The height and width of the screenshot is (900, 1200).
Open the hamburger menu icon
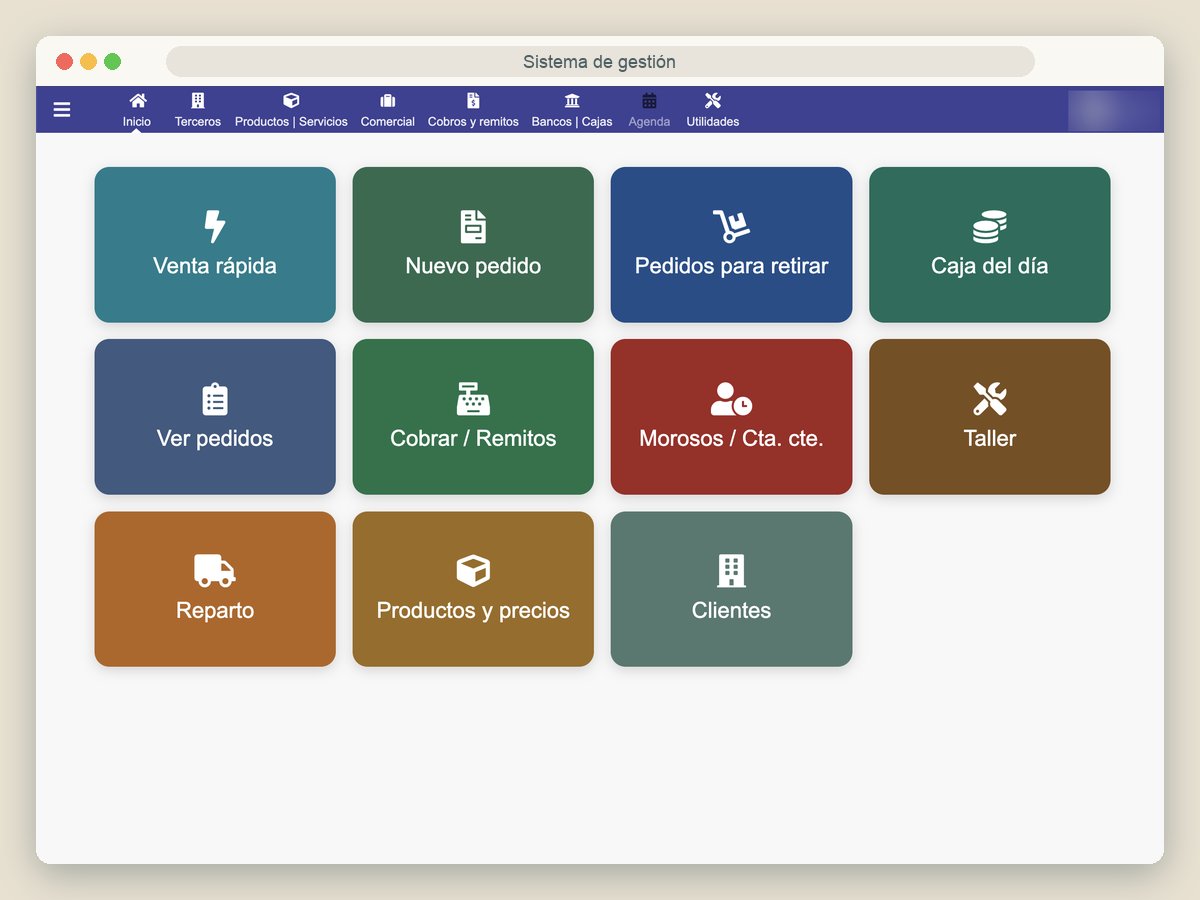click(62, 110)
